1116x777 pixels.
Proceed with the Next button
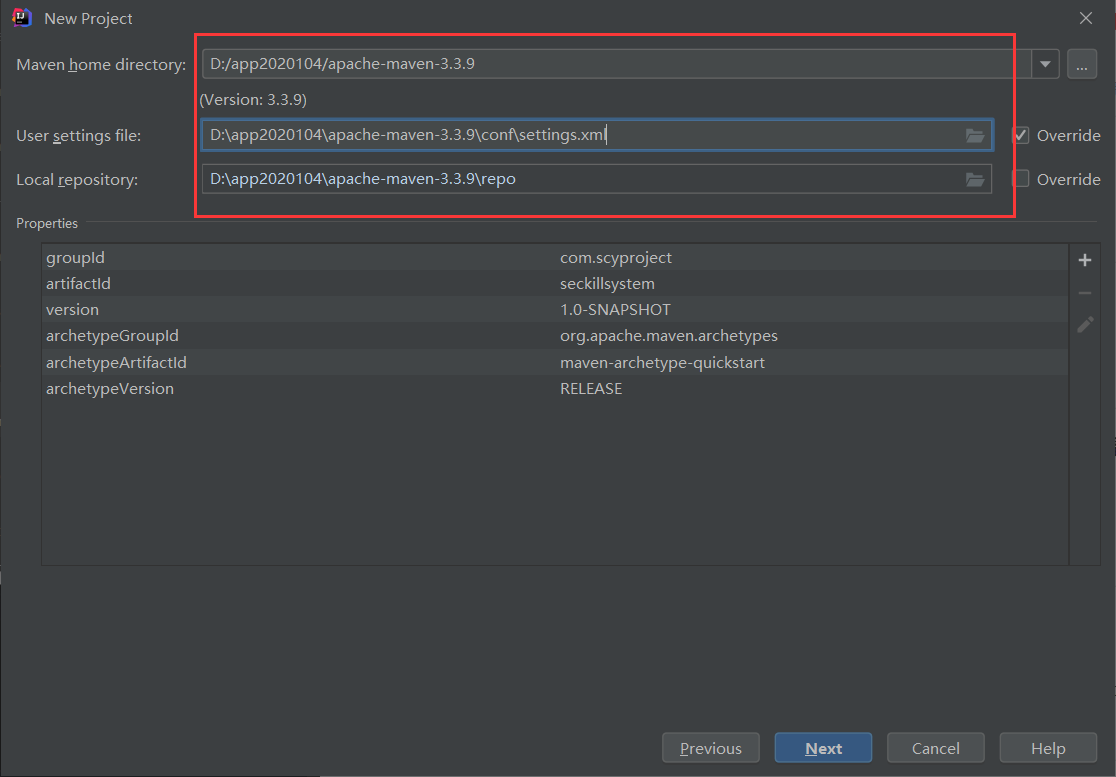coord(823,748)
